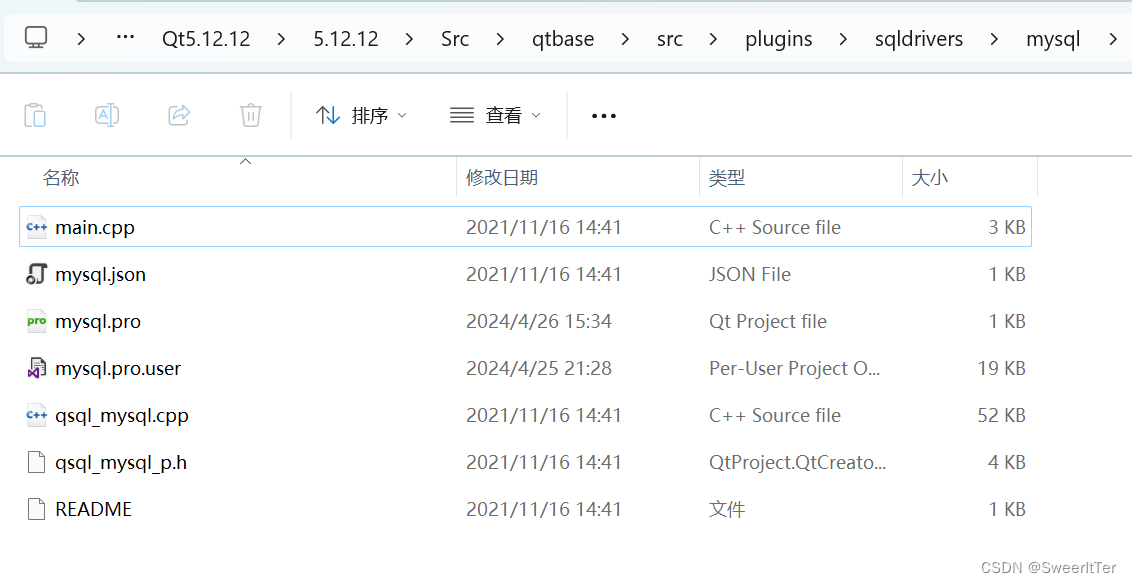The image size is (1132, 583).
Task: Click the Src breadcrumb link
Action: [x=455, y=38]
